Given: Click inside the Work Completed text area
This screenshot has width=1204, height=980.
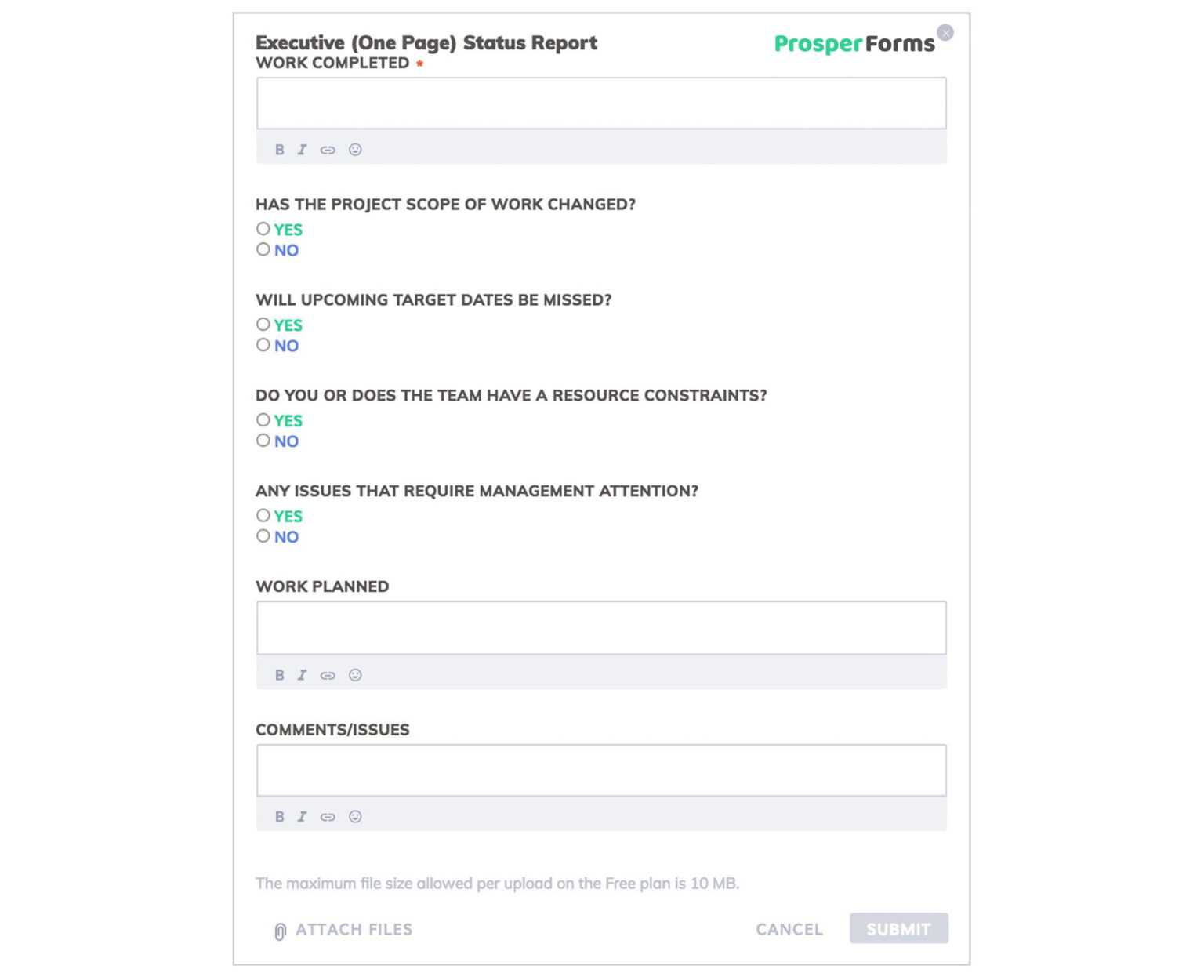Looking at the screenshot, I should pos(600,103).
